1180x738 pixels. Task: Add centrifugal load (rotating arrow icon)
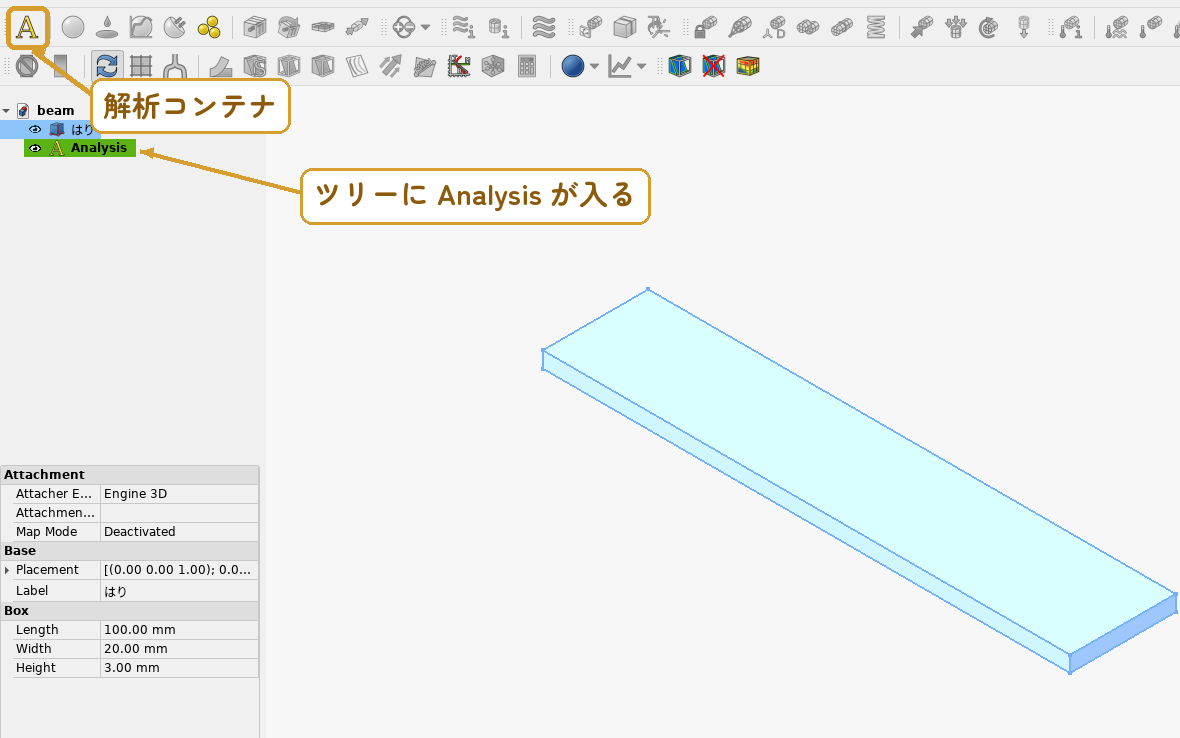989,28
